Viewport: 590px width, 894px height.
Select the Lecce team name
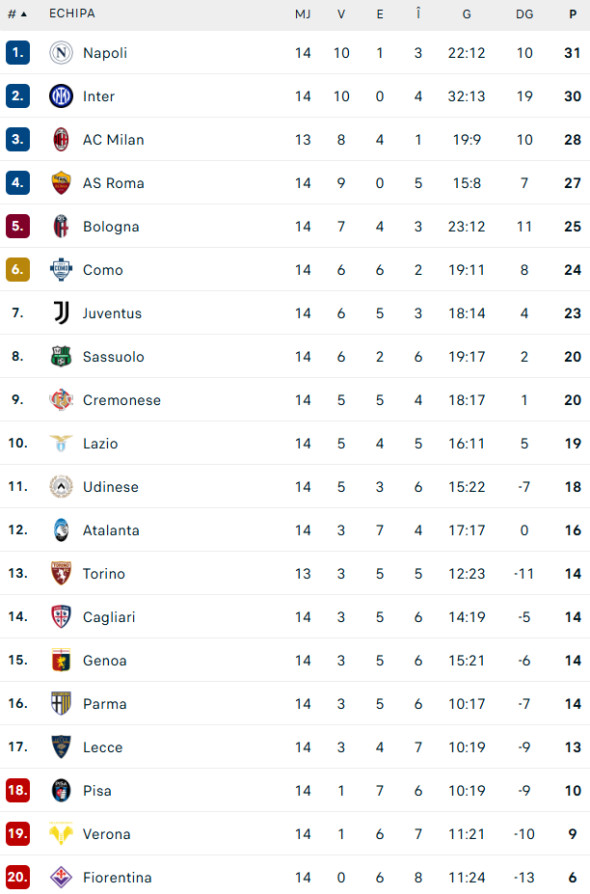[x=104, y=747]
